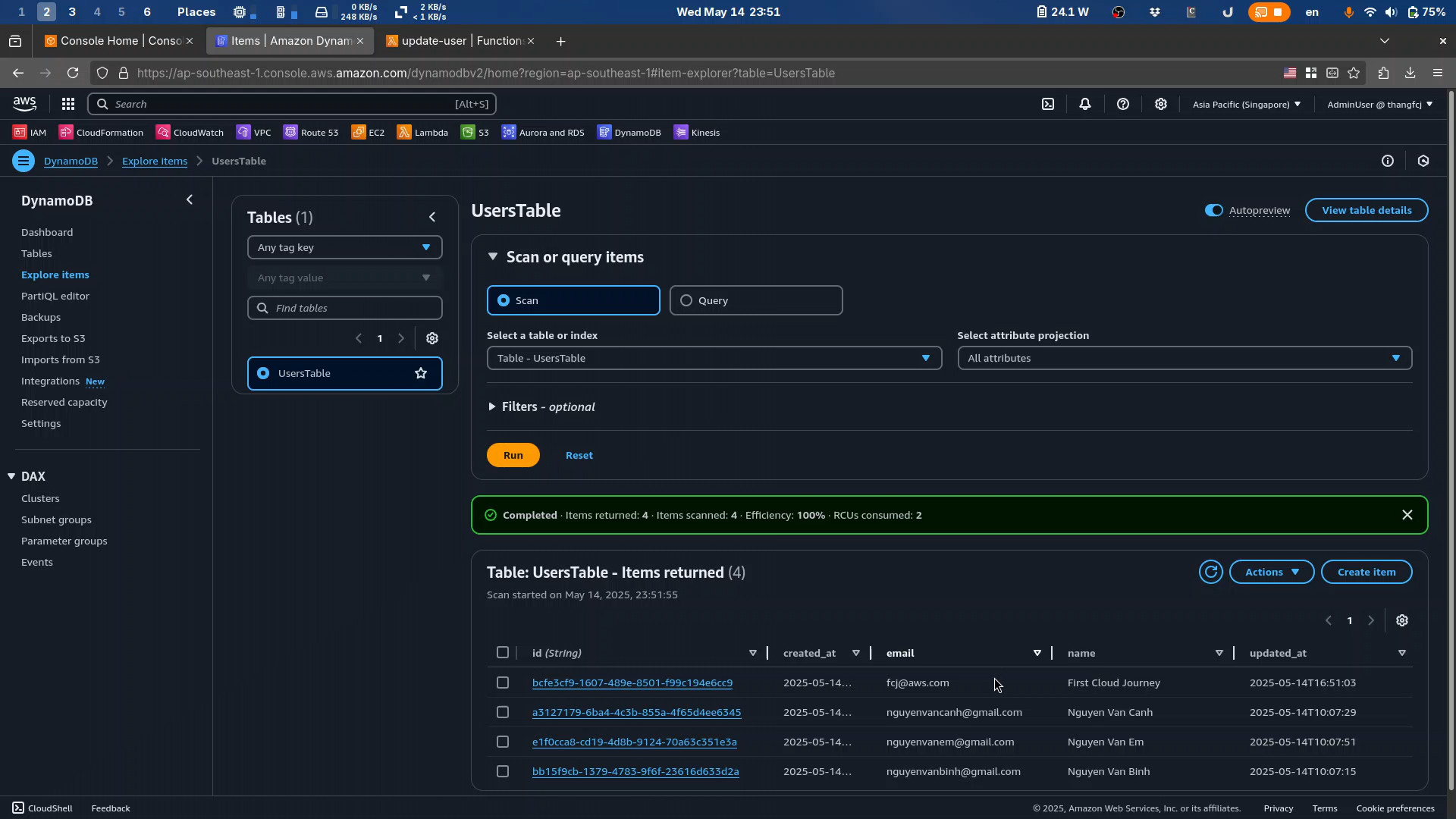Viewport: 1456px width, 819px height.
Task: Collapse the DynamoDB sidebar with the arrow
Action: click(190, 200)
